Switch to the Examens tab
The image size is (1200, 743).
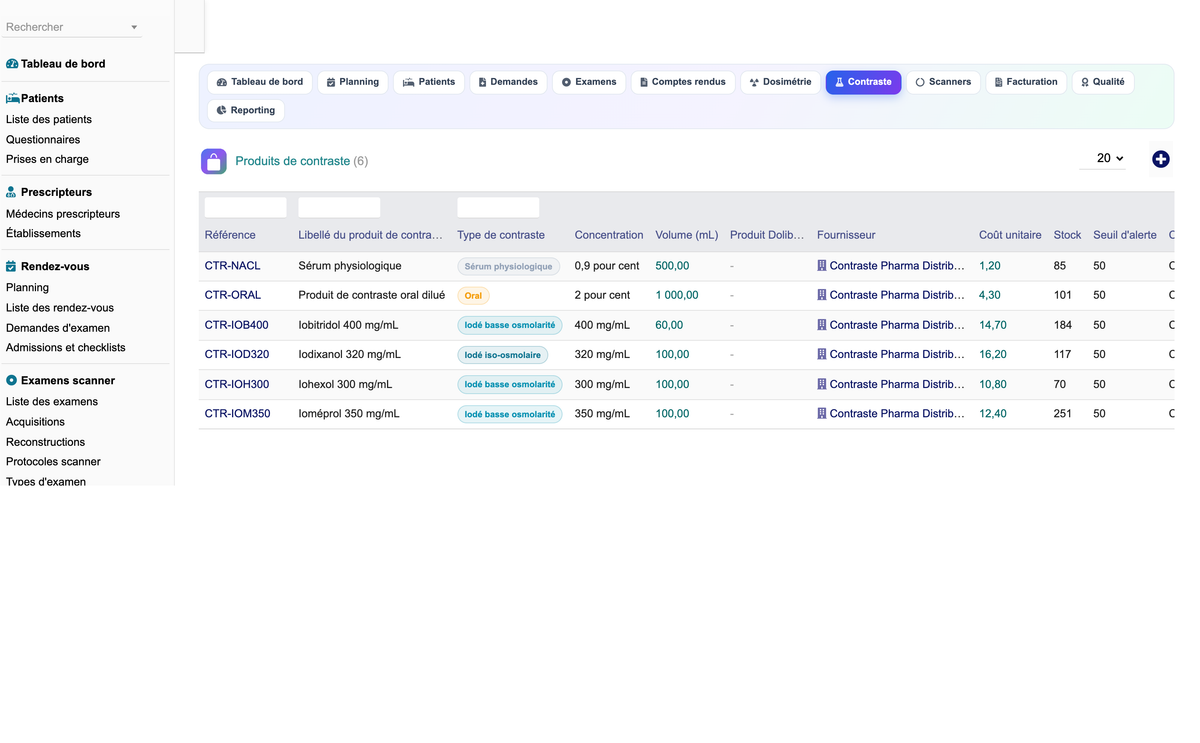[589, 82]
